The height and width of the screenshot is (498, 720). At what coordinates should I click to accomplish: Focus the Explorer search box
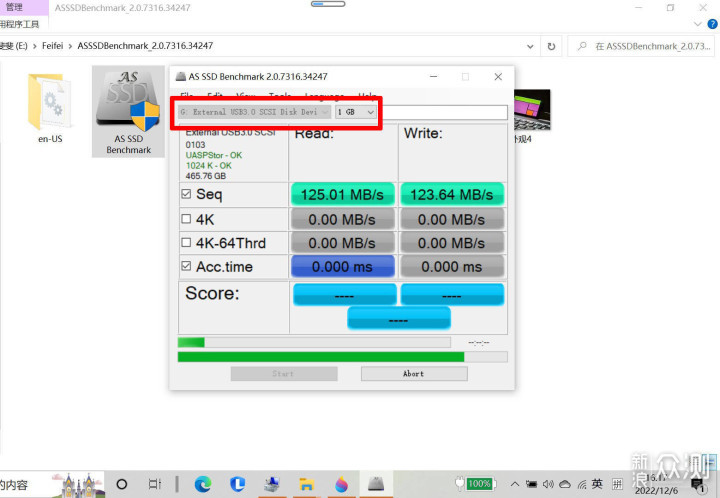643,46
